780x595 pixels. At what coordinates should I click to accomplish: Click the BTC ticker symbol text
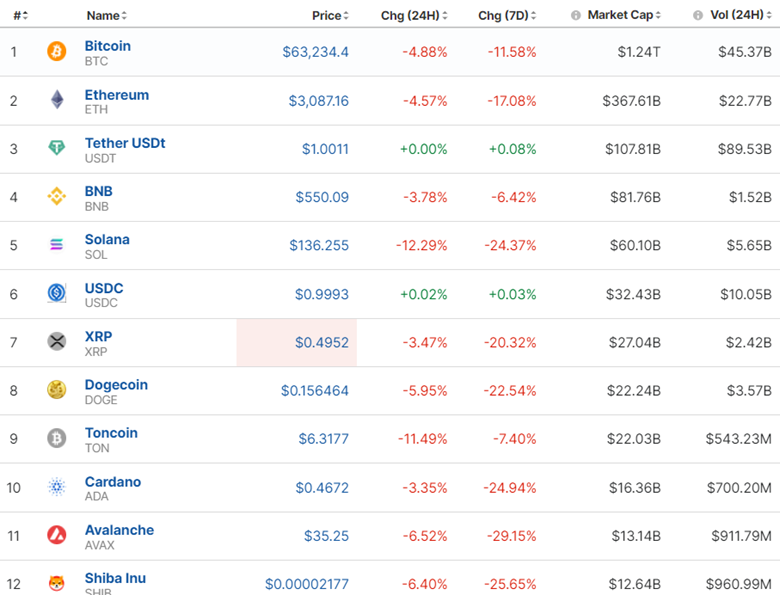(x=96, y=61)
